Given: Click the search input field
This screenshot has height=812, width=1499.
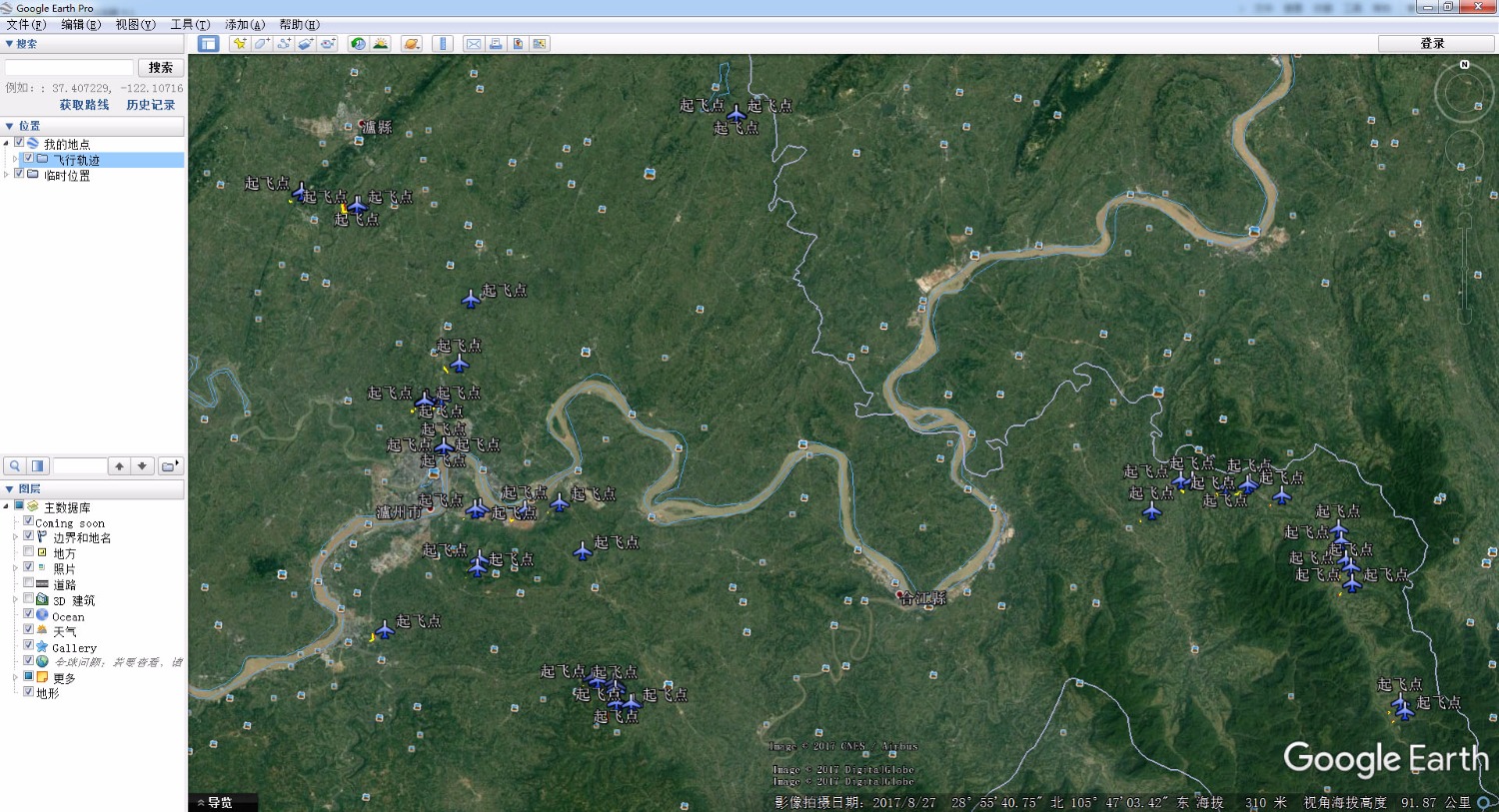Looking at the screenshot, I should (x=69, y=68).
